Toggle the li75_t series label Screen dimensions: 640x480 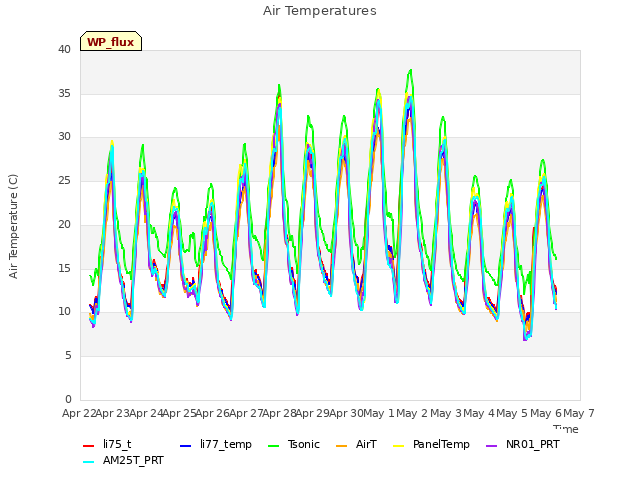click(x=117, y=444)
